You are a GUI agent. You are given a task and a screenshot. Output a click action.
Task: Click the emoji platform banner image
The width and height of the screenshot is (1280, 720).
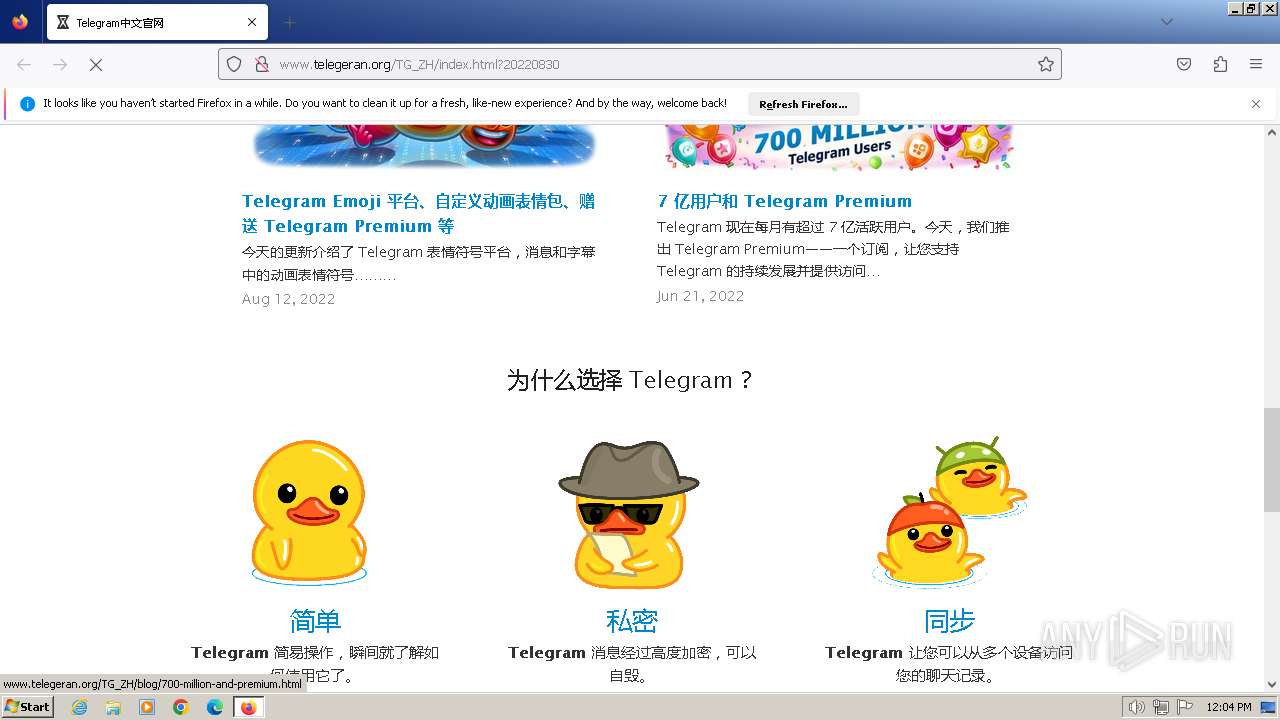tap(424, 146)
